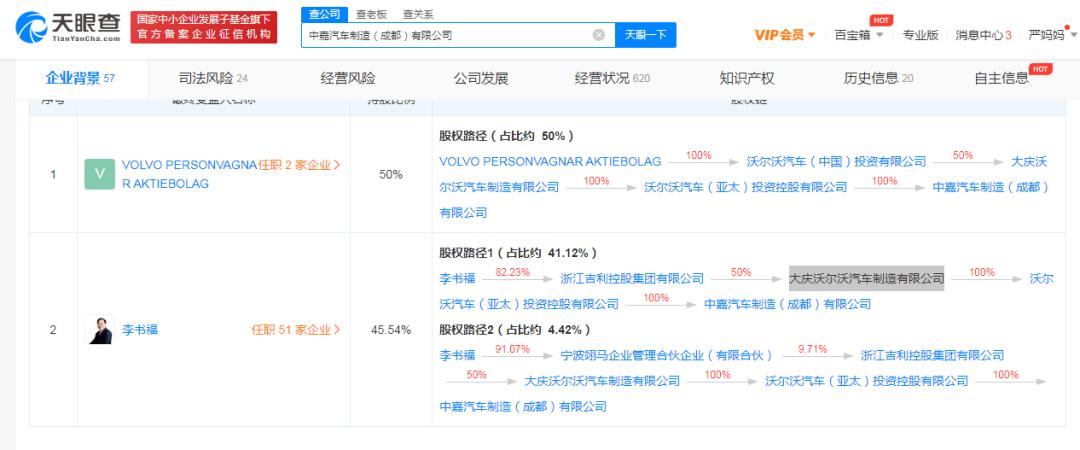1080x450 pixels.
Task: Click the green V avatar for Volvo
Action: 100,174
